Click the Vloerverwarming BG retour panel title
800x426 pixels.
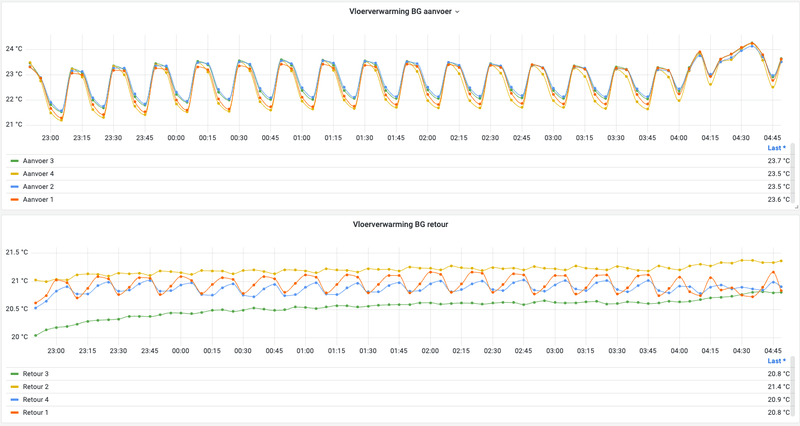(401, 224)
